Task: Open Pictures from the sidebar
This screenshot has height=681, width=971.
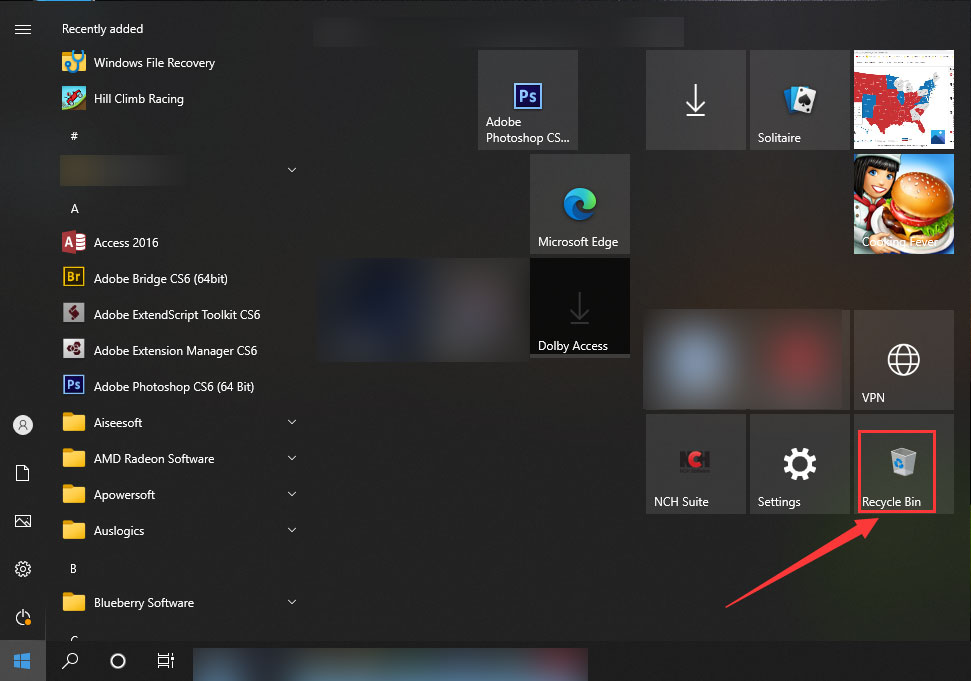Action: tap(23, 521)
